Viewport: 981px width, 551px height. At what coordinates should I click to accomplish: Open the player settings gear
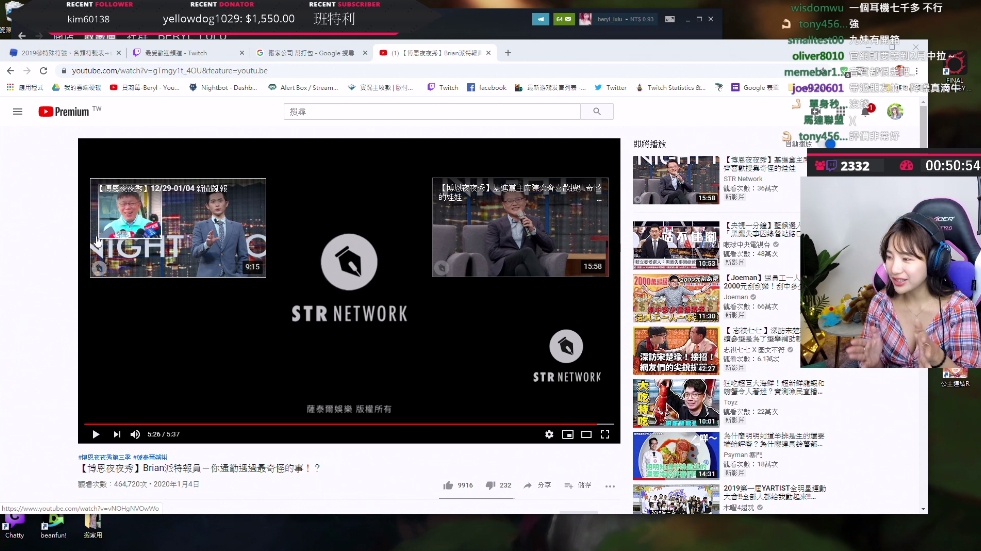click(549, 434)
